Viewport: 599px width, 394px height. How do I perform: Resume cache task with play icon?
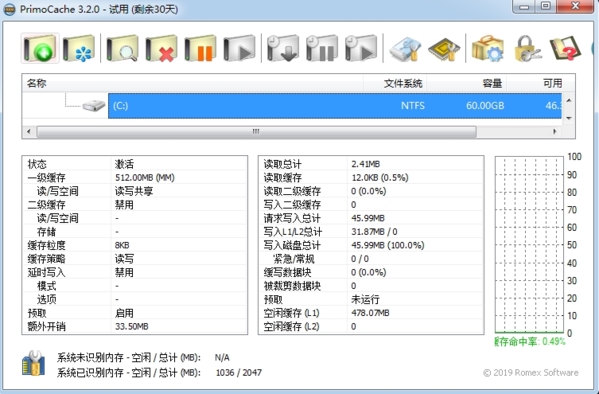(x=239, y=48)
